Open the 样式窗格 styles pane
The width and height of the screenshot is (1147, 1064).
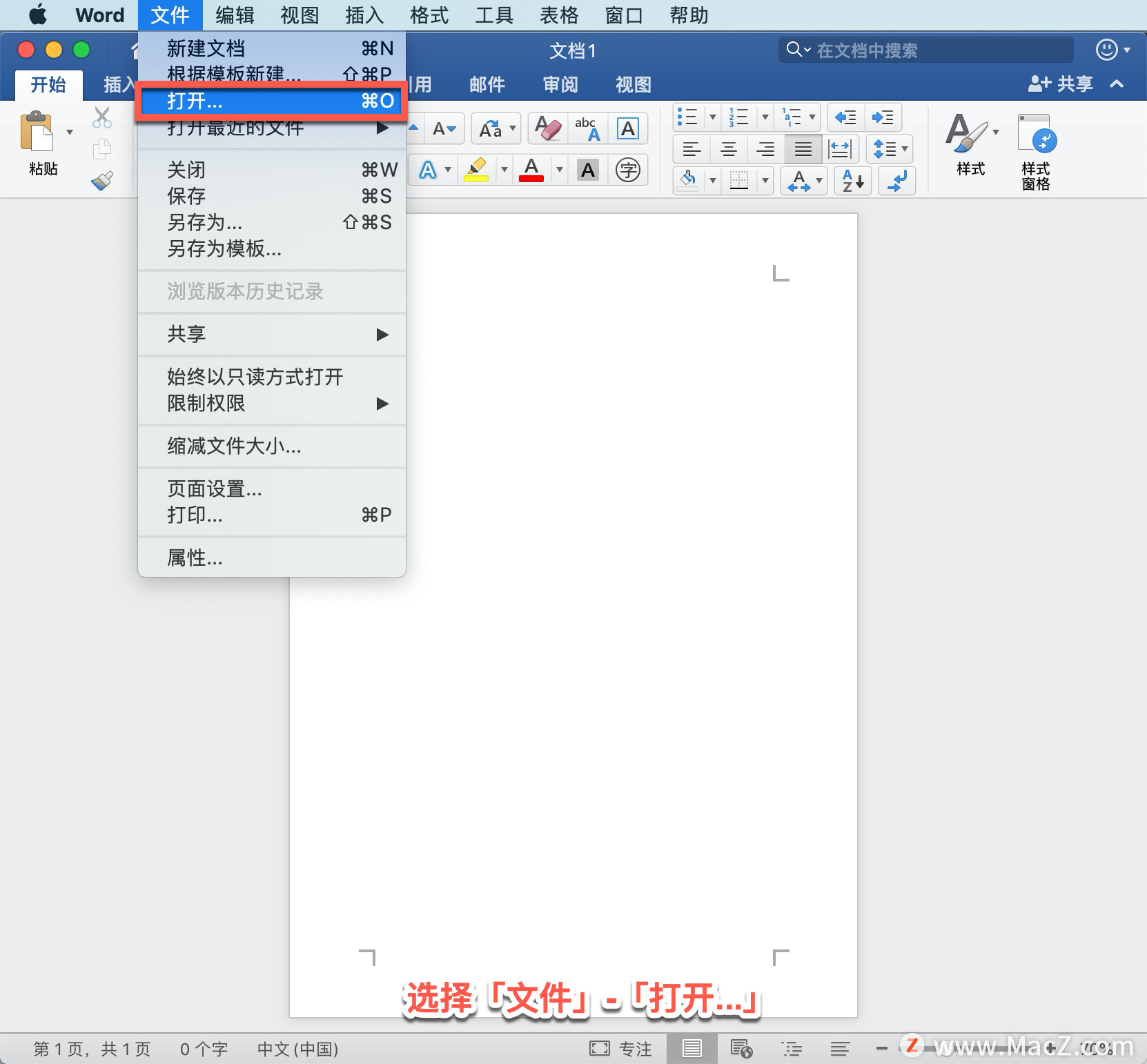coord(1036,152)
